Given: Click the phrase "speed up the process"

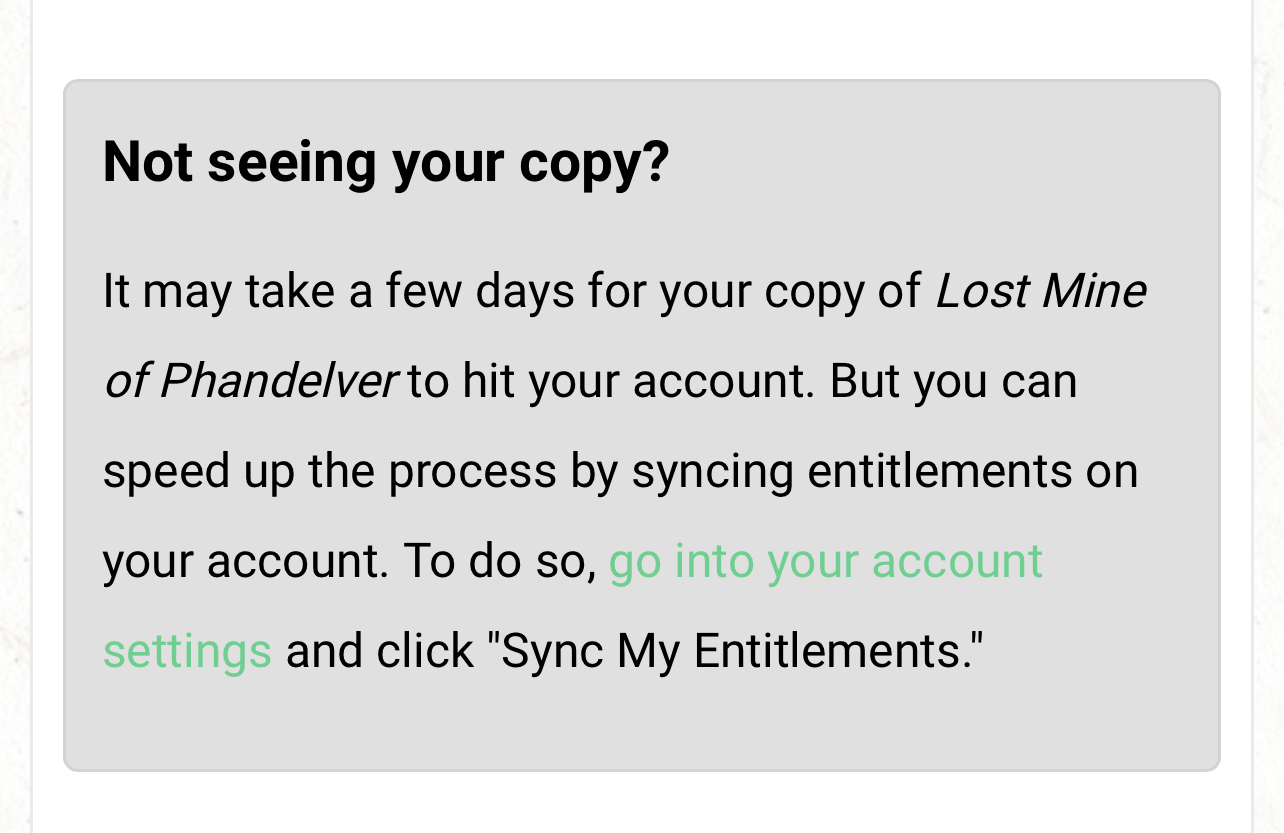Looking at the screenshot, I should [329, 471].
